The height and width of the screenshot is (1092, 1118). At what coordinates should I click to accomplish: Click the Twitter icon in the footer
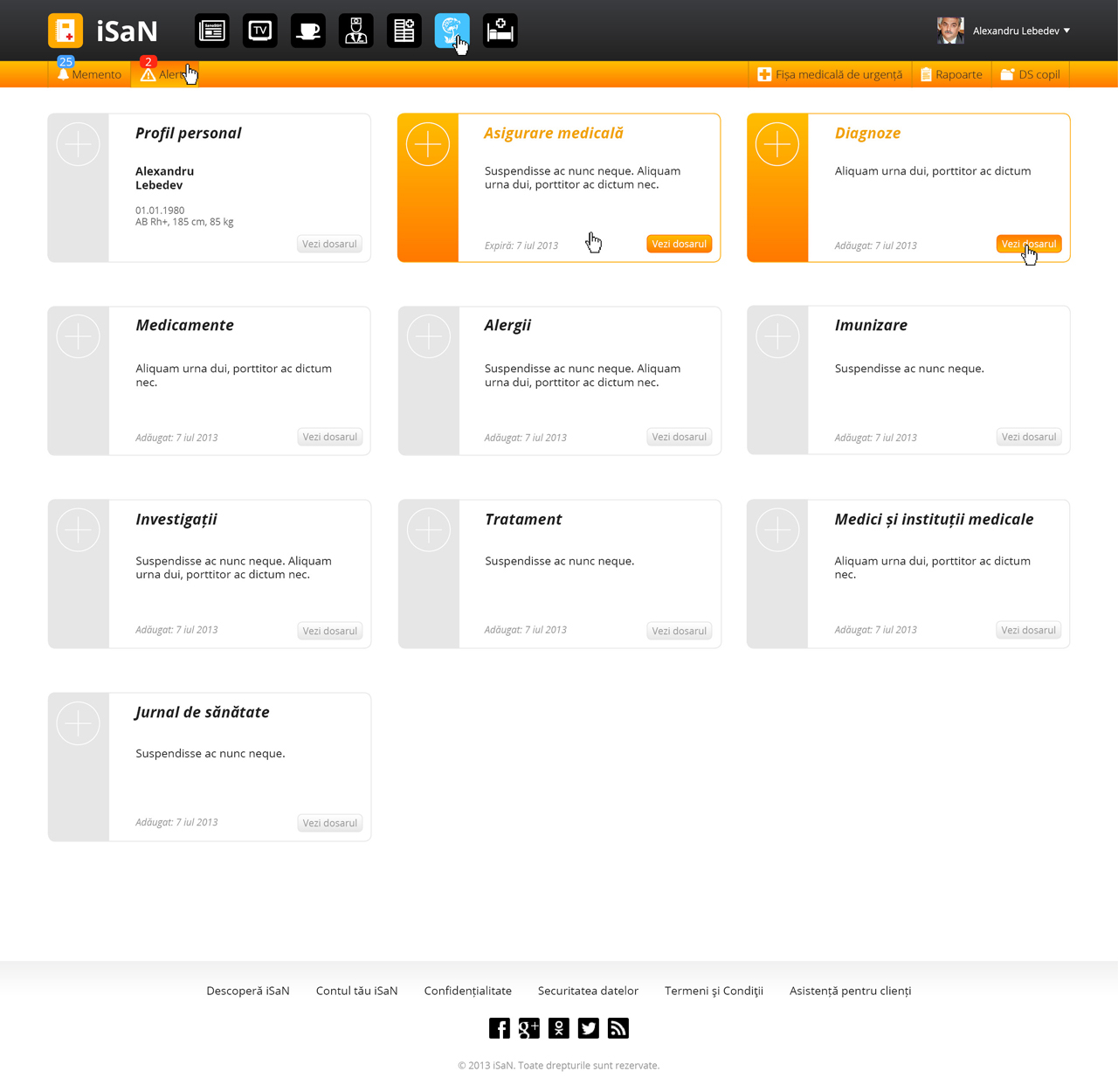point(589,1028)
